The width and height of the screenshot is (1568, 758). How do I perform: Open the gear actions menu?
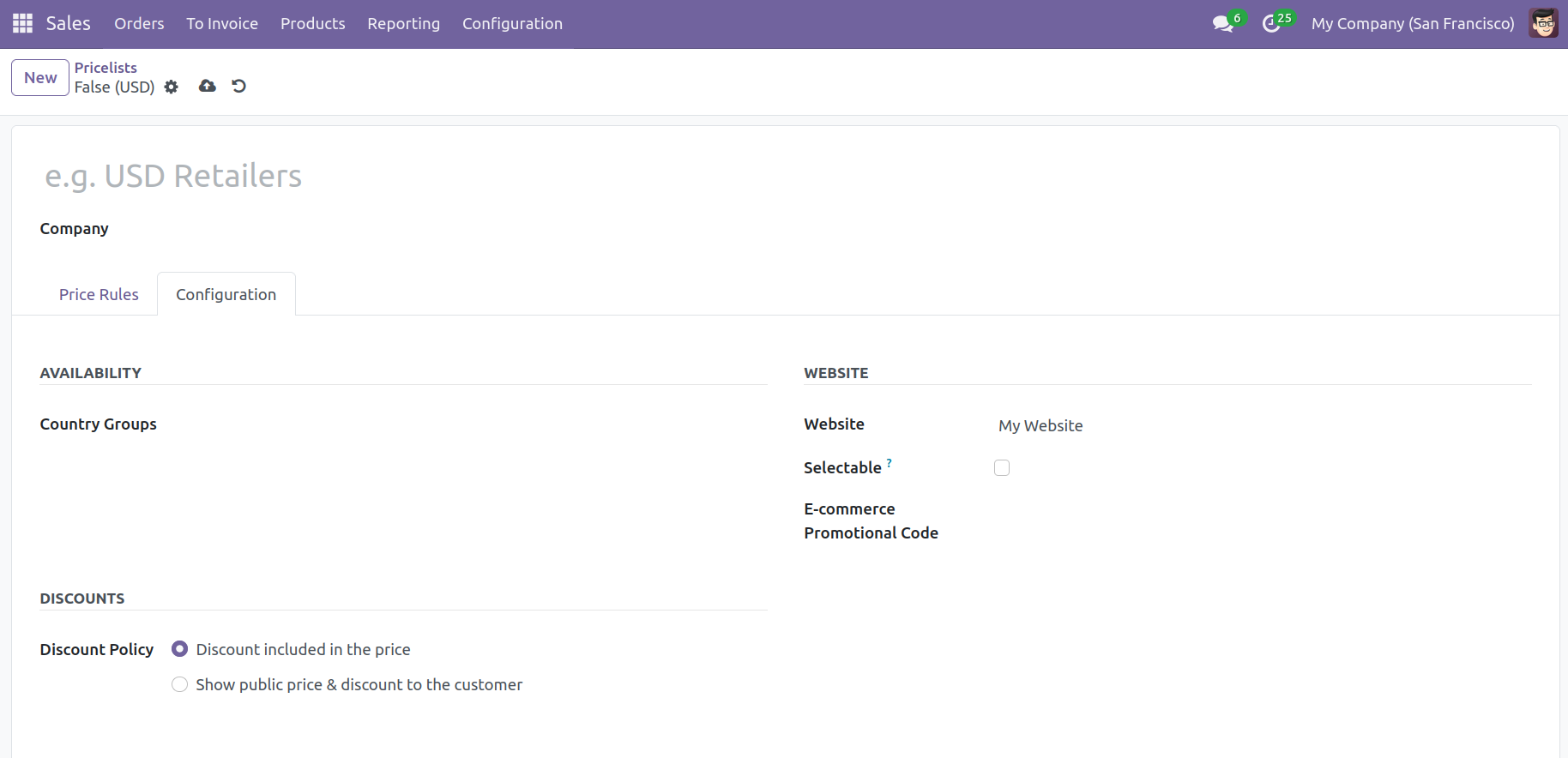coord(172,87)
